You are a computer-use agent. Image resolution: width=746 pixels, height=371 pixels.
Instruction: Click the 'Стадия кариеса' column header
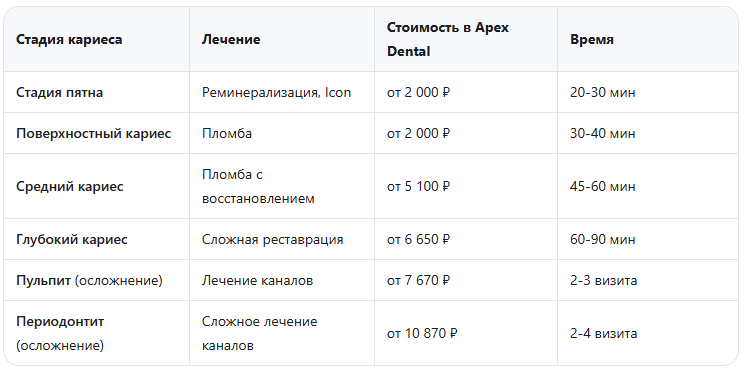(69, 39)
